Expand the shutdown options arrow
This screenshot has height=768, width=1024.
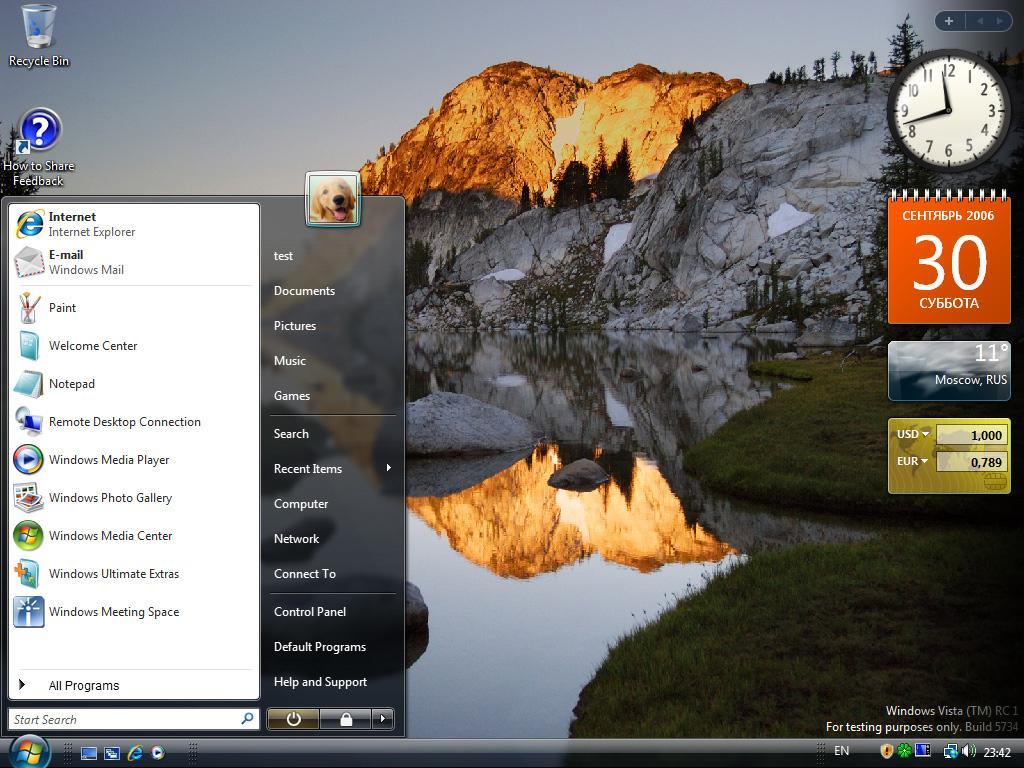tap(382, 719)
